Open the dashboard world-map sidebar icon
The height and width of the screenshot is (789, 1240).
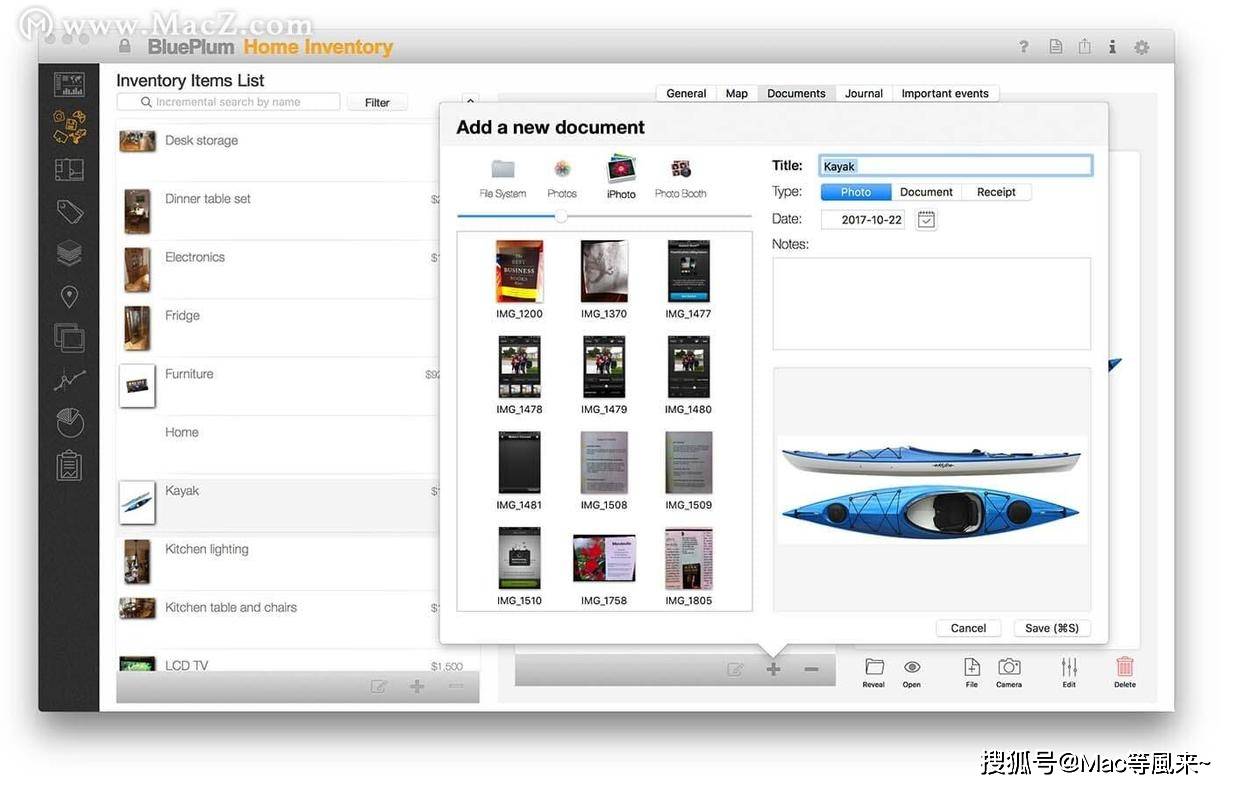point(69,85)
